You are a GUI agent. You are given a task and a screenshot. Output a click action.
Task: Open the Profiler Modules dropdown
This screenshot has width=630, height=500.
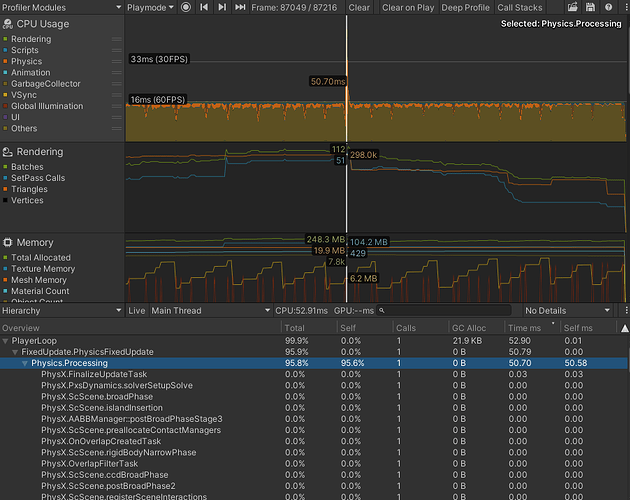[61, 7]
